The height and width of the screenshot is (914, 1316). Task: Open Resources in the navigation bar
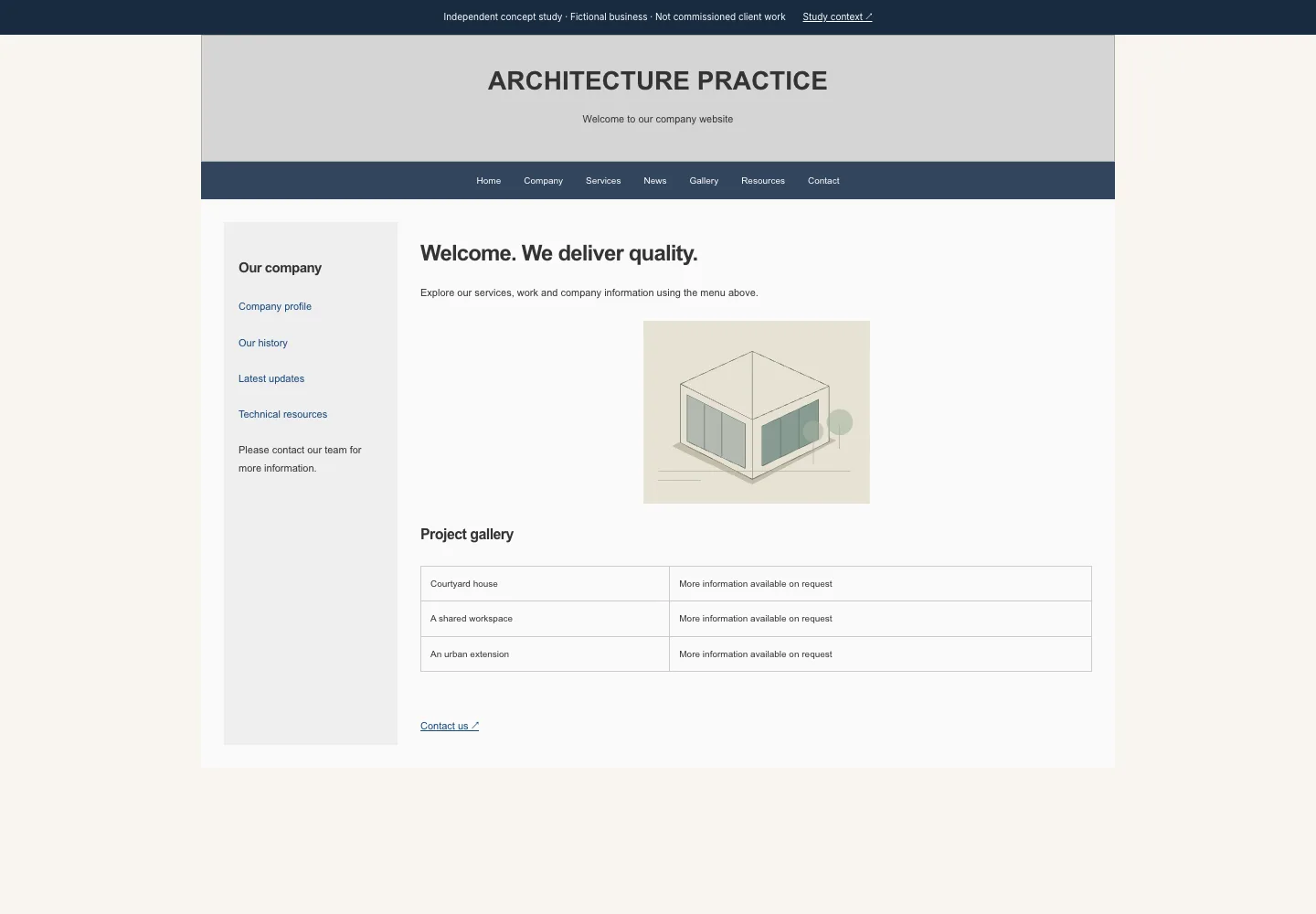click(763, 181)
